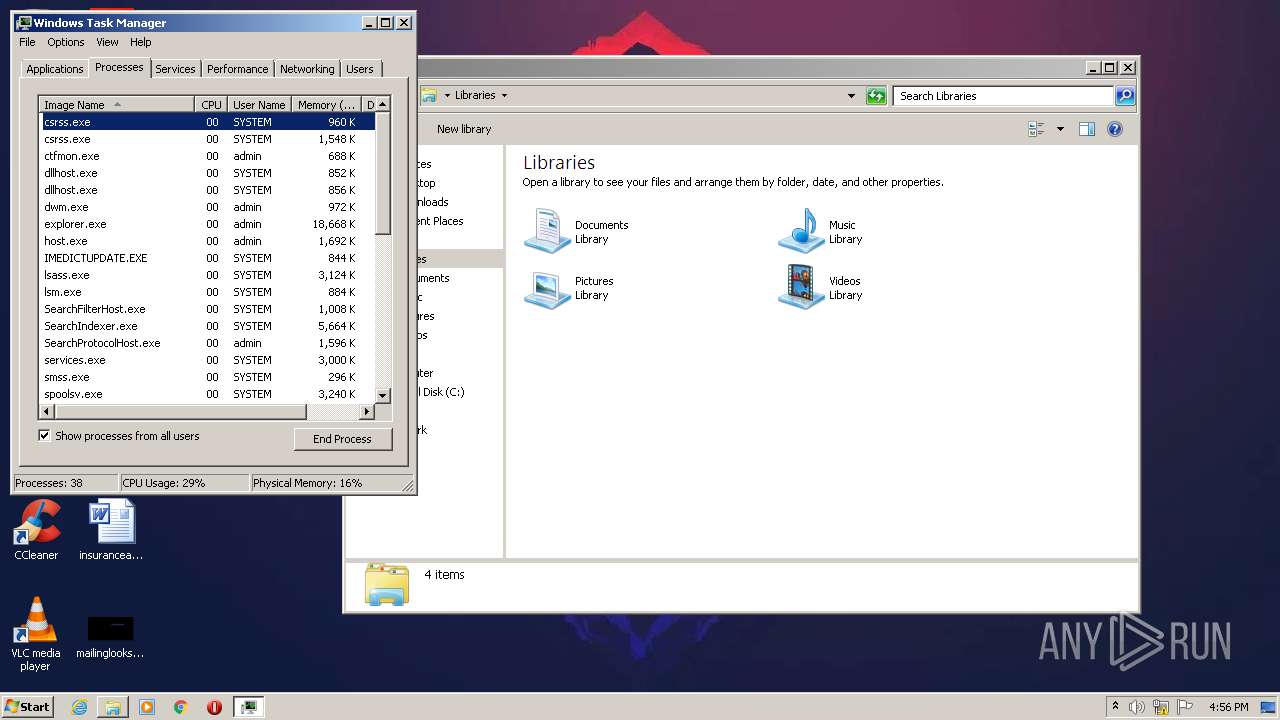Select the SearchIndexer.exe process row
Screen dimensions: 1280x720
tap(207, 326)
